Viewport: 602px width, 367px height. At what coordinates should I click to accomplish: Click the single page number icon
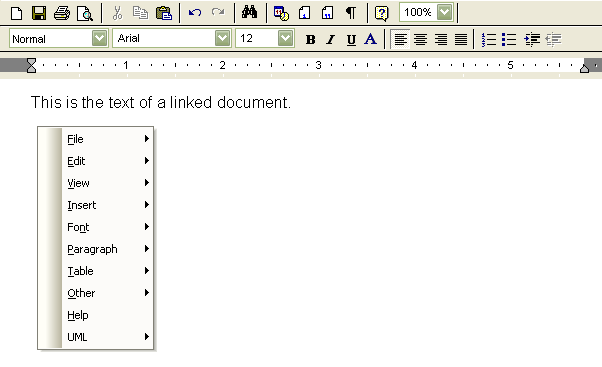pos(304,13)
